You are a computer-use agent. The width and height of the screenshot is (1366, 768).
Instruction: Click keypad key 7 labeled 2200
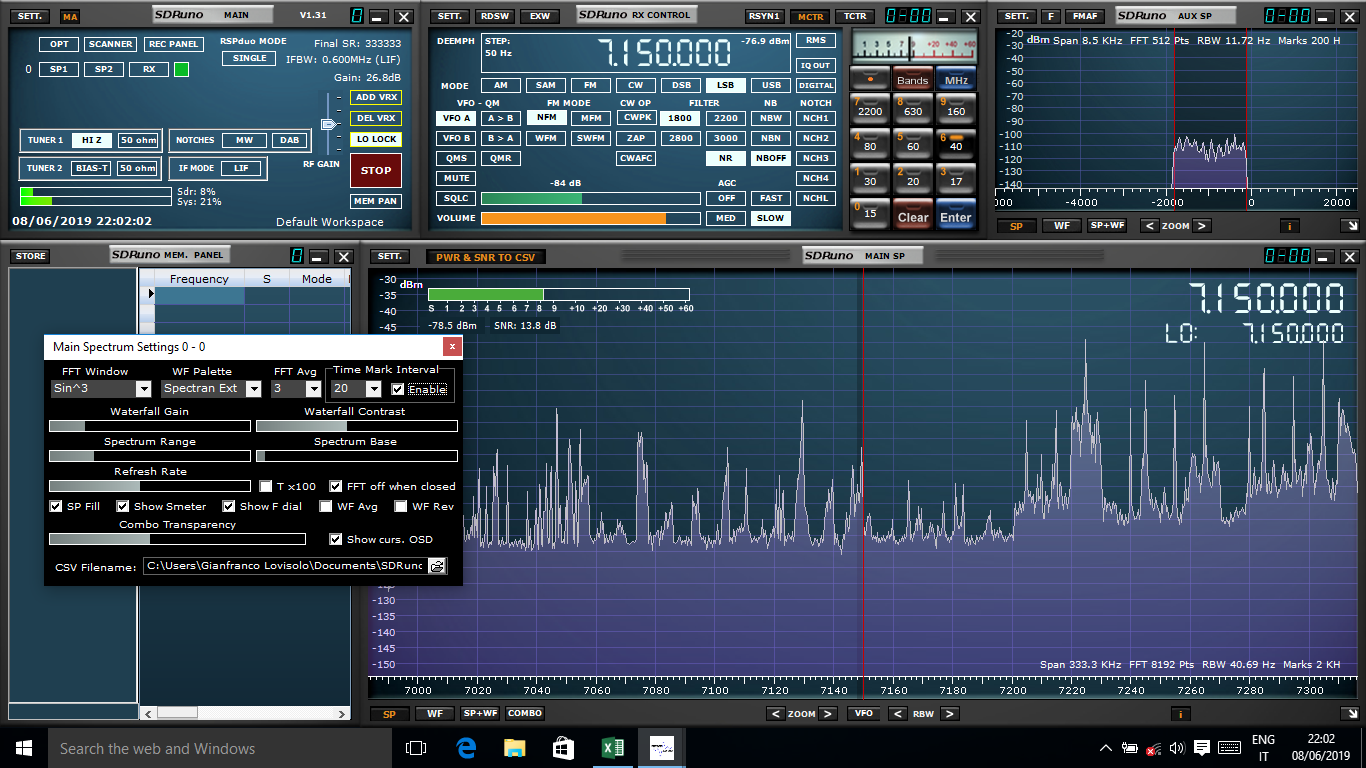click(x=869, y=107)
